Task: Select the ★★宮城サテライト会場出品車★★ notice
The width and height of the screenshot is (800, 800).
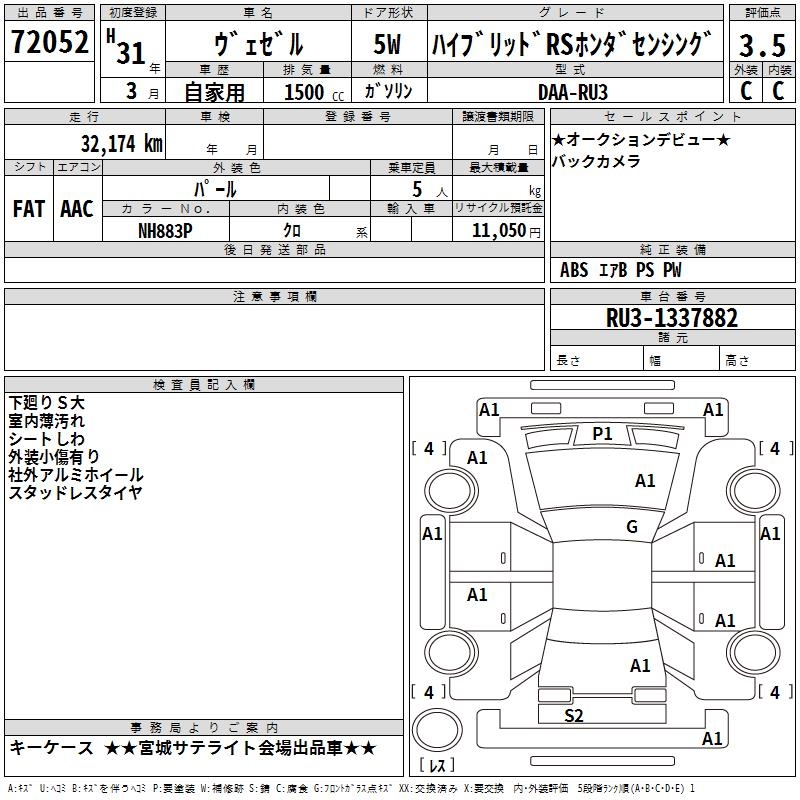Action: [x=240, y=748]
